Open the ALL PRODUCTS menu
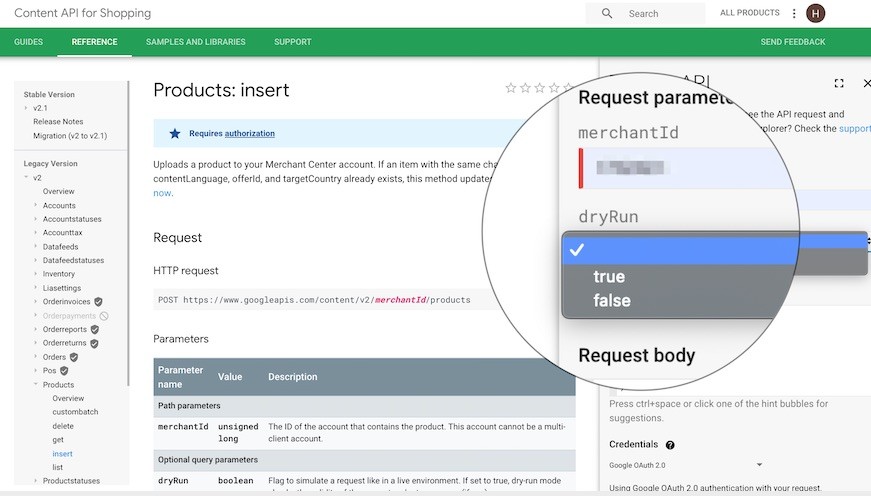 point(749,13)
